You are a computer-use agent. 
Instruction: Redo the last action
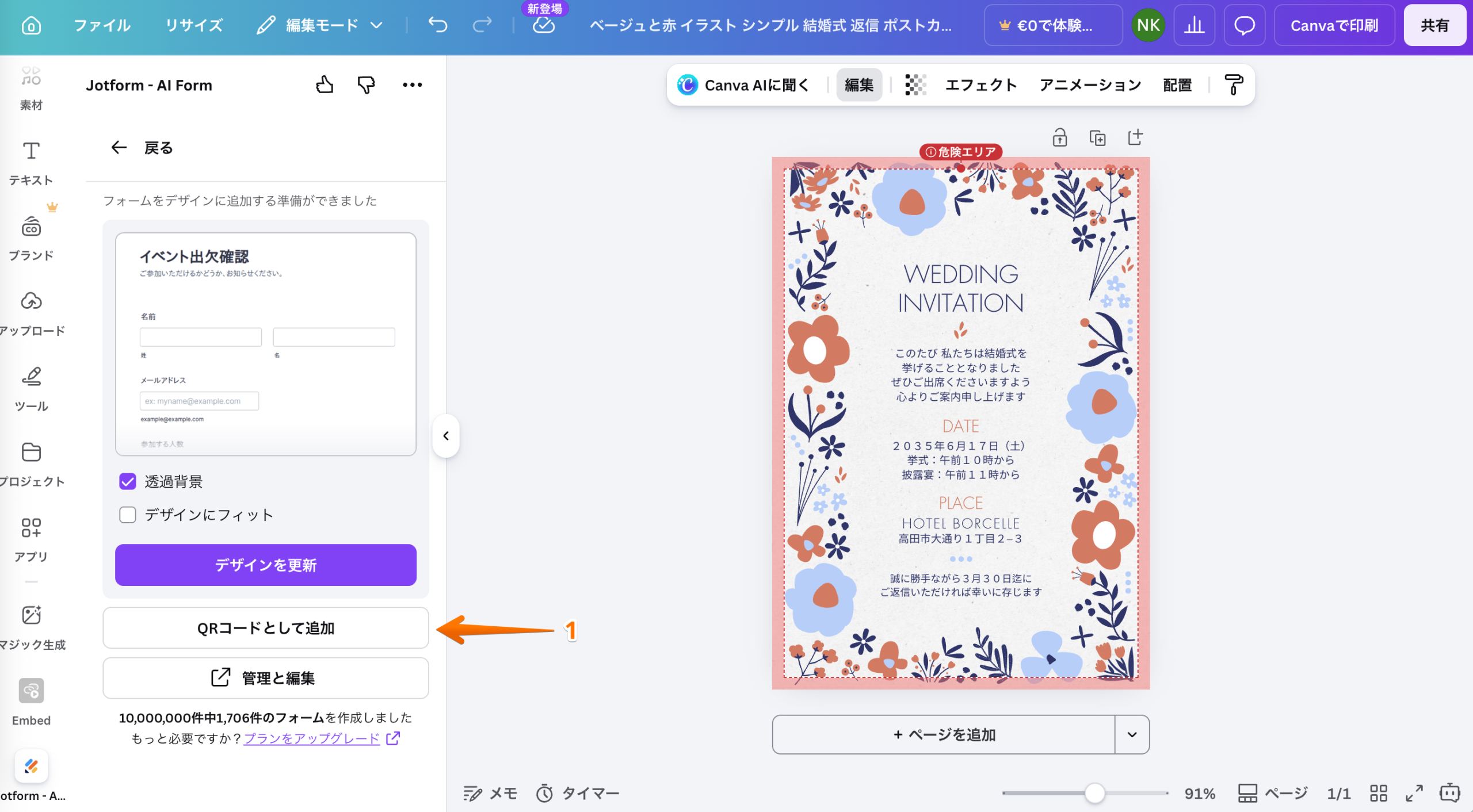click(482, 25)
